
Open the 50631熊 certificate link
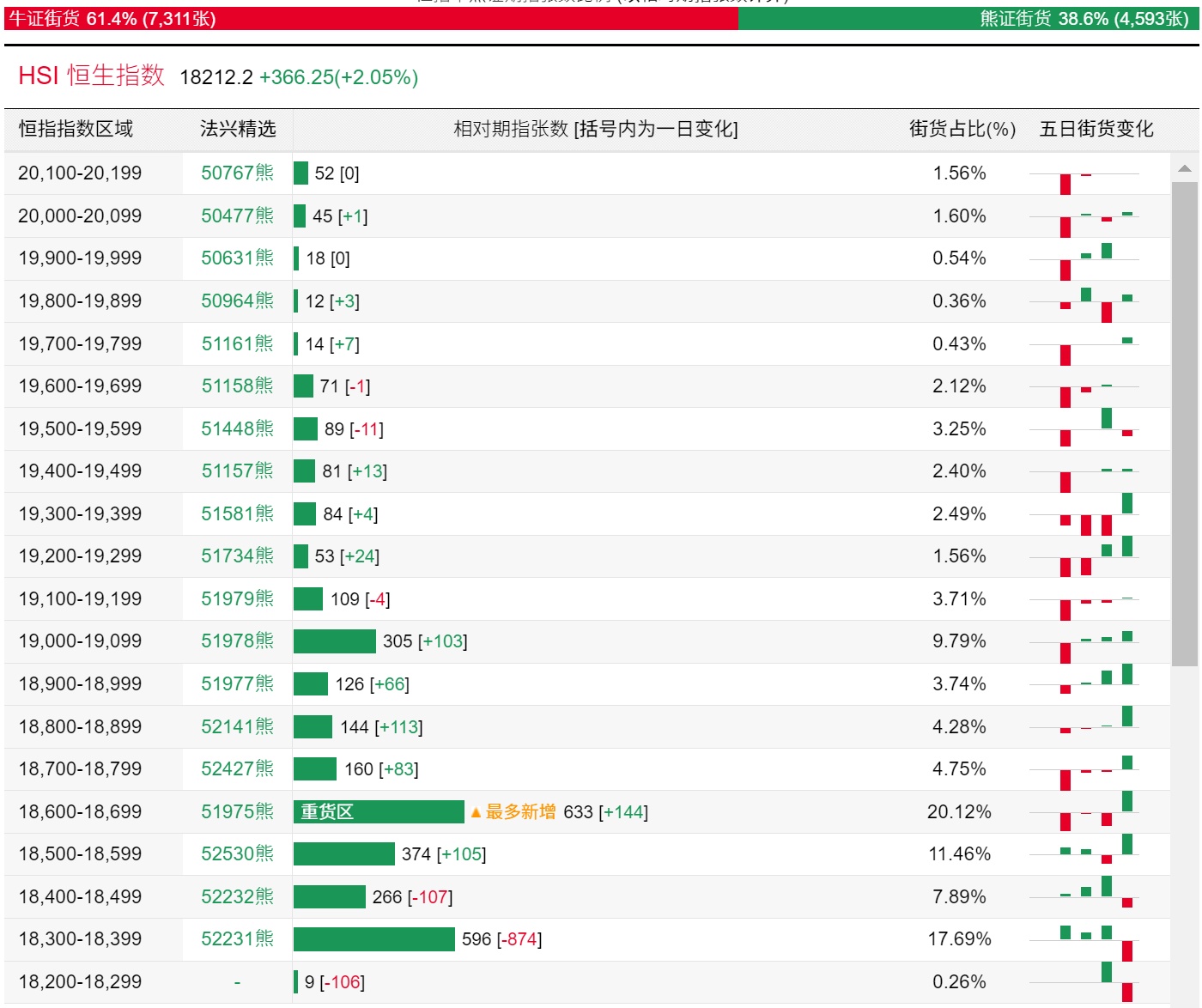click(x=237, y=258)
